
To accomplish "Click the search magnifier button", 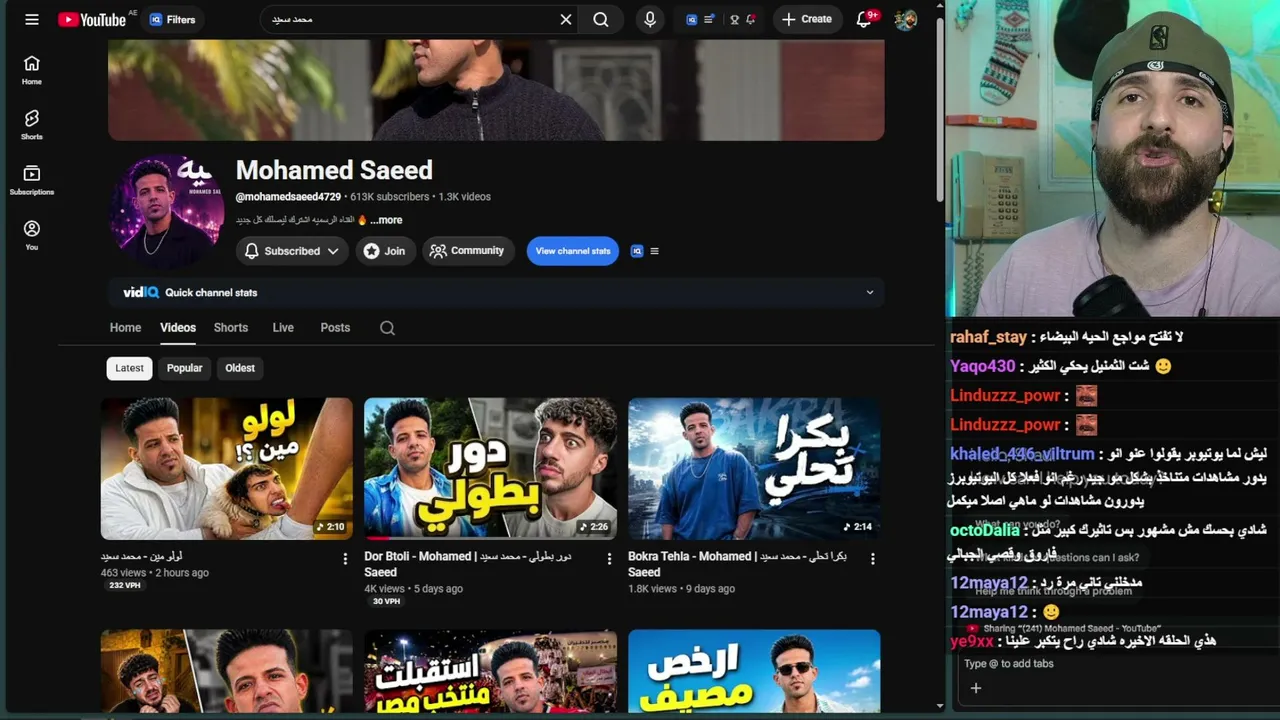I will [x=601, y=19].
